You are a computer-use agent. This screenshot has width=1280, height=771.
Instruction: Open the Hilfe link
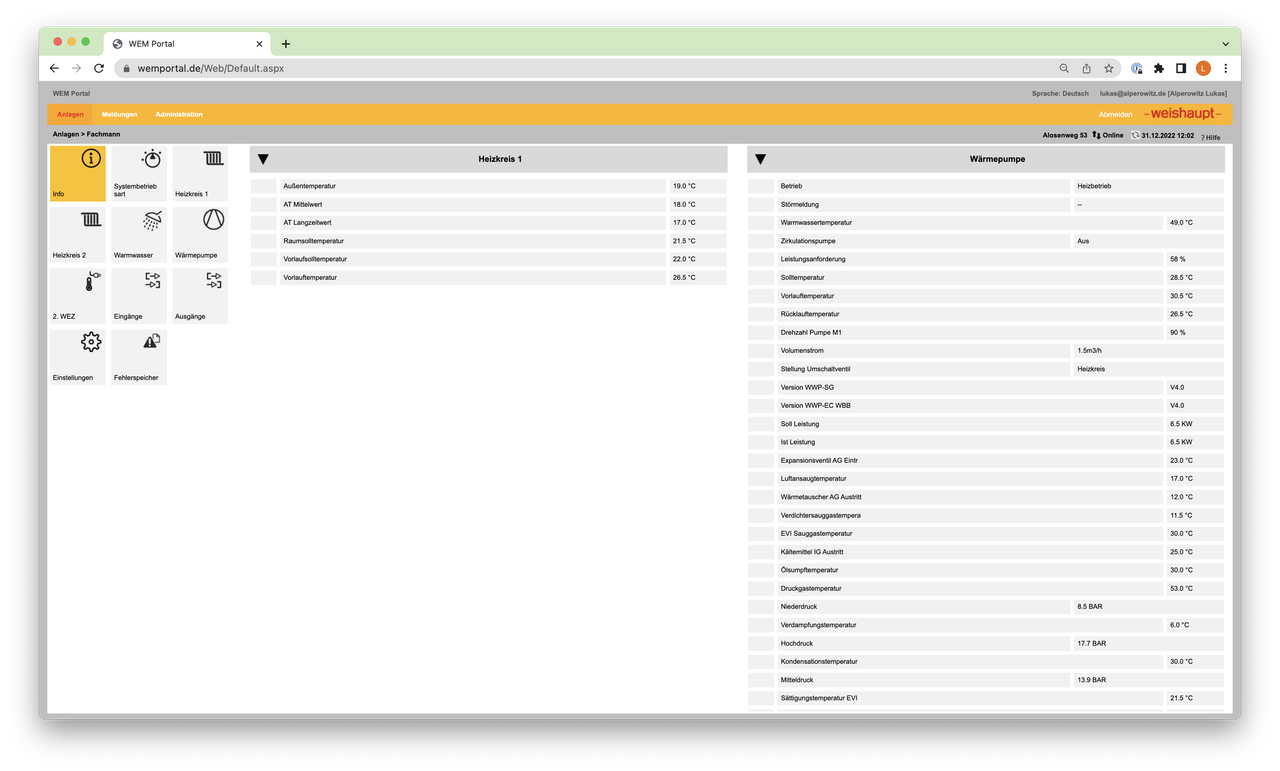(1210, 136)
